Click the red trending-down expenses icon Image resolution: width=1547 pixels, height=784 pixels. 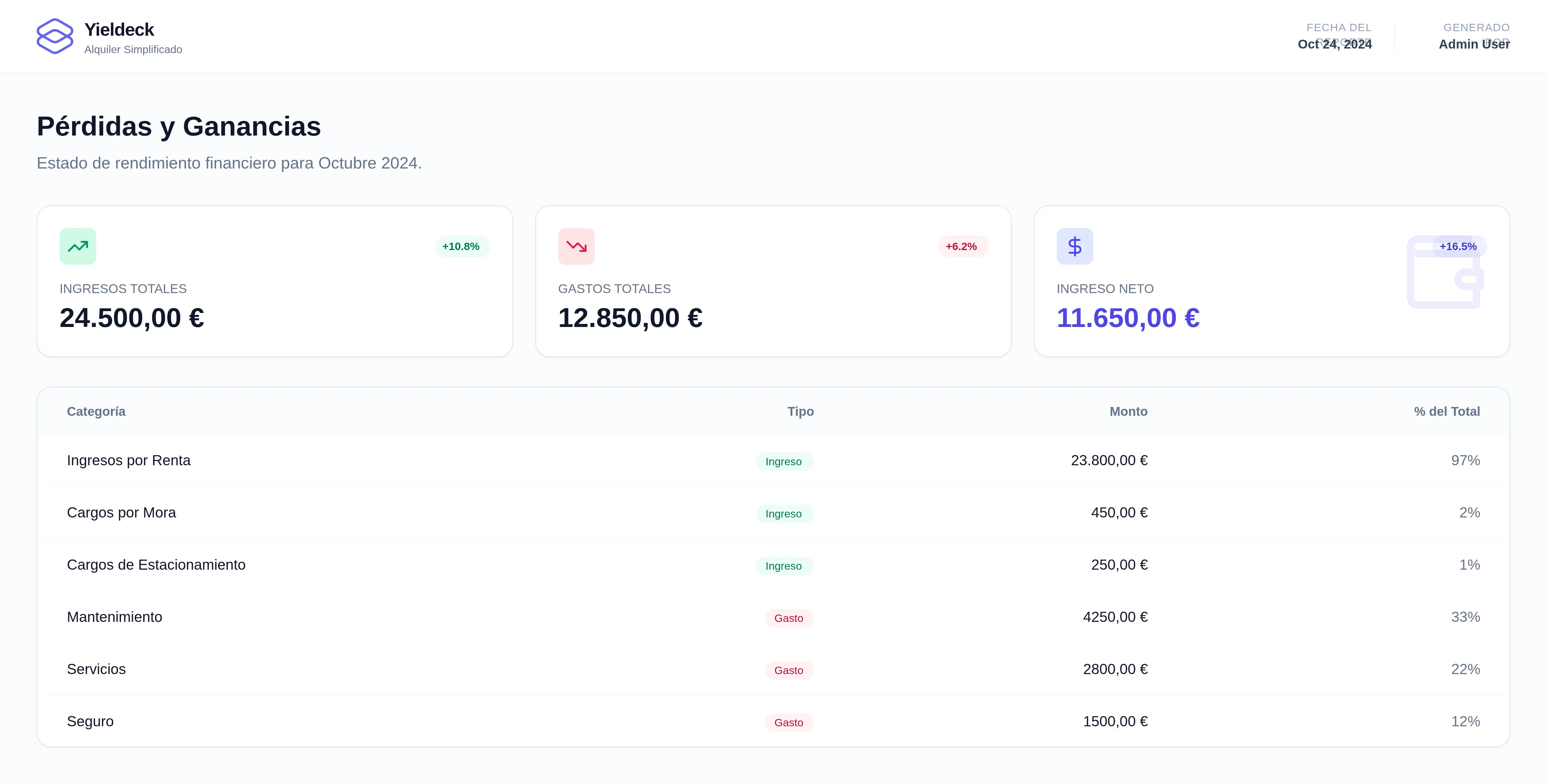point(576,246)
